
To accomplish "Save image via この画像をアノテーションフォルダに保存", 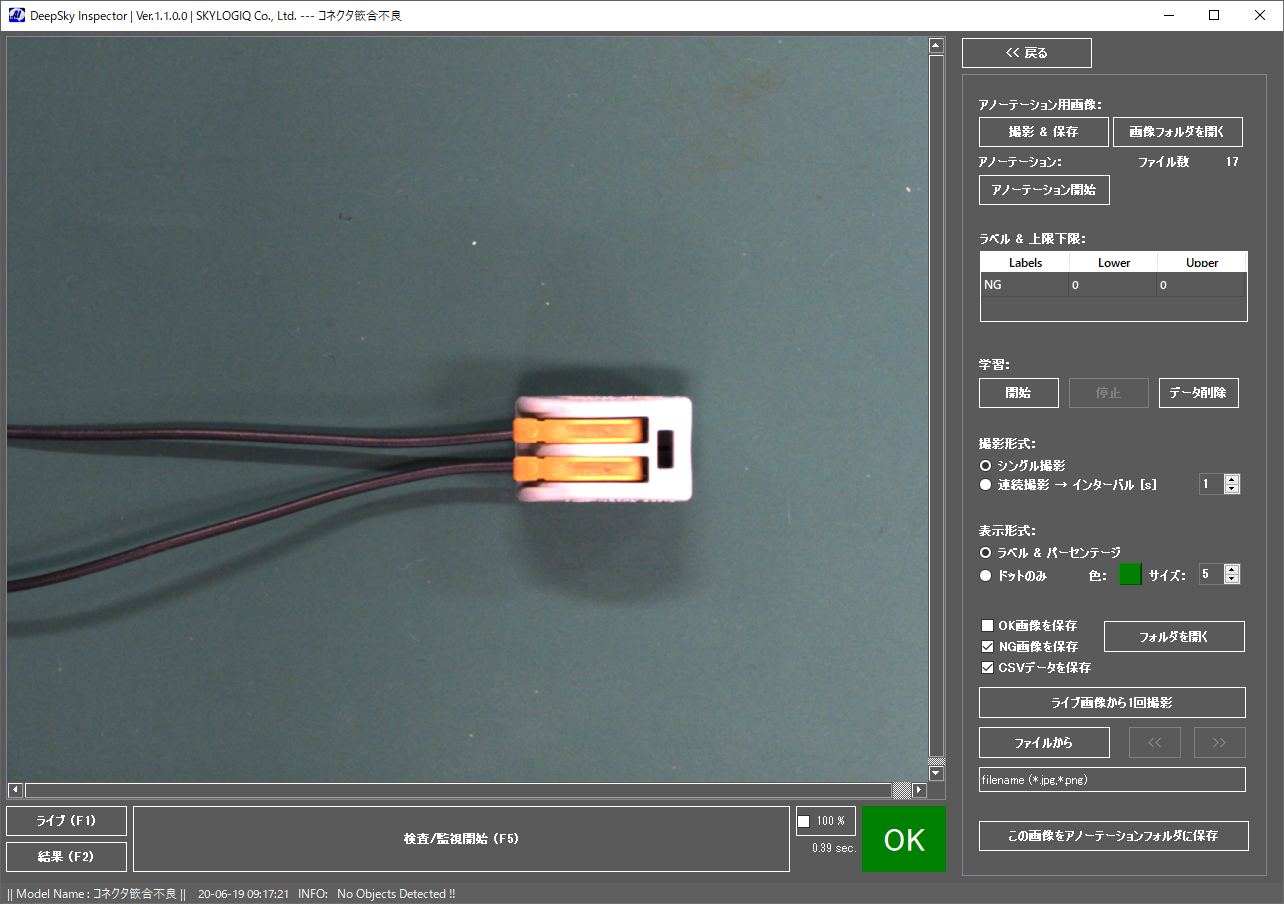I will (1114, 835).
